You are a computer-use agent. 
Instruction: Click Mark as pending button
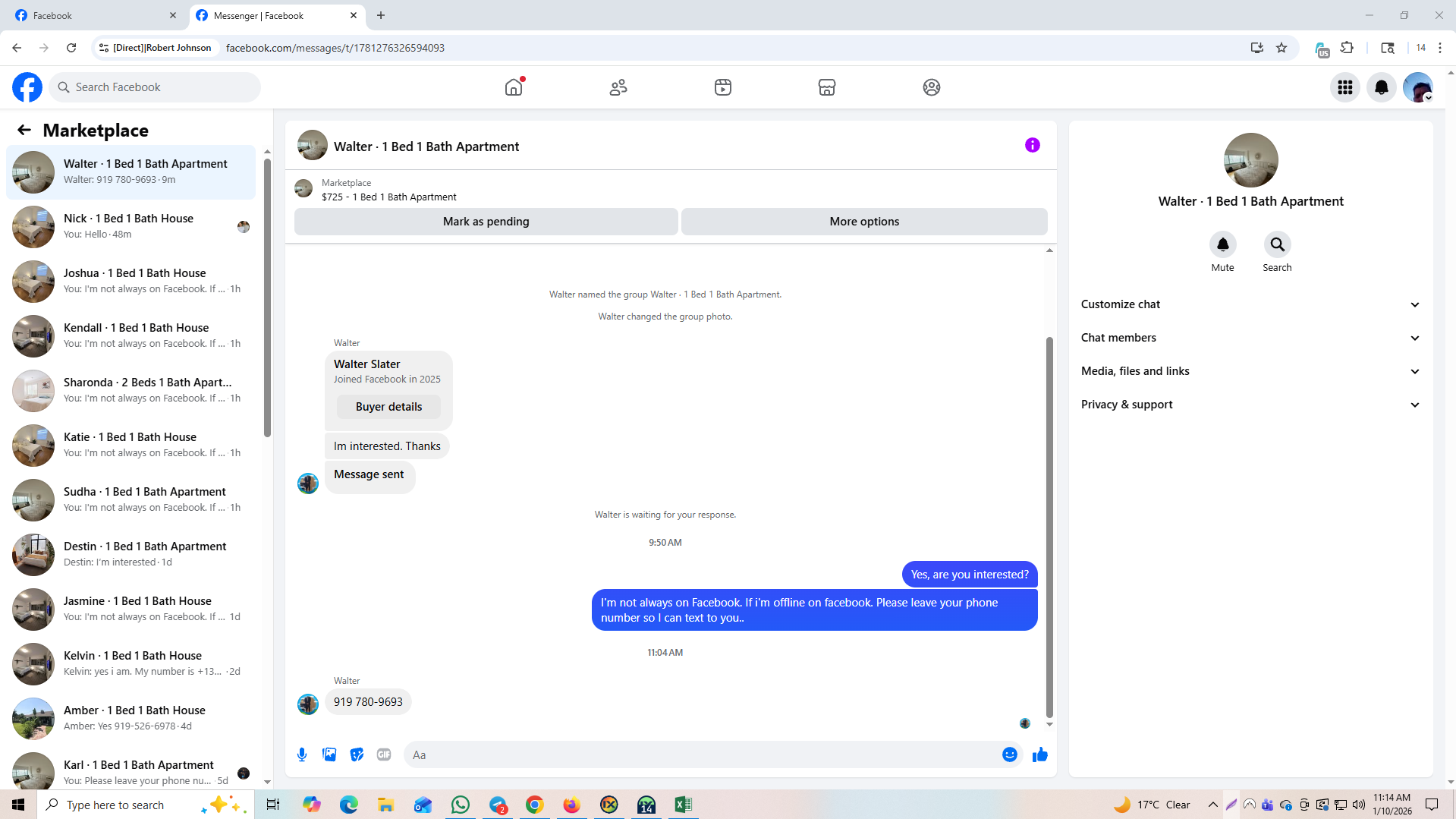(486, 222)
